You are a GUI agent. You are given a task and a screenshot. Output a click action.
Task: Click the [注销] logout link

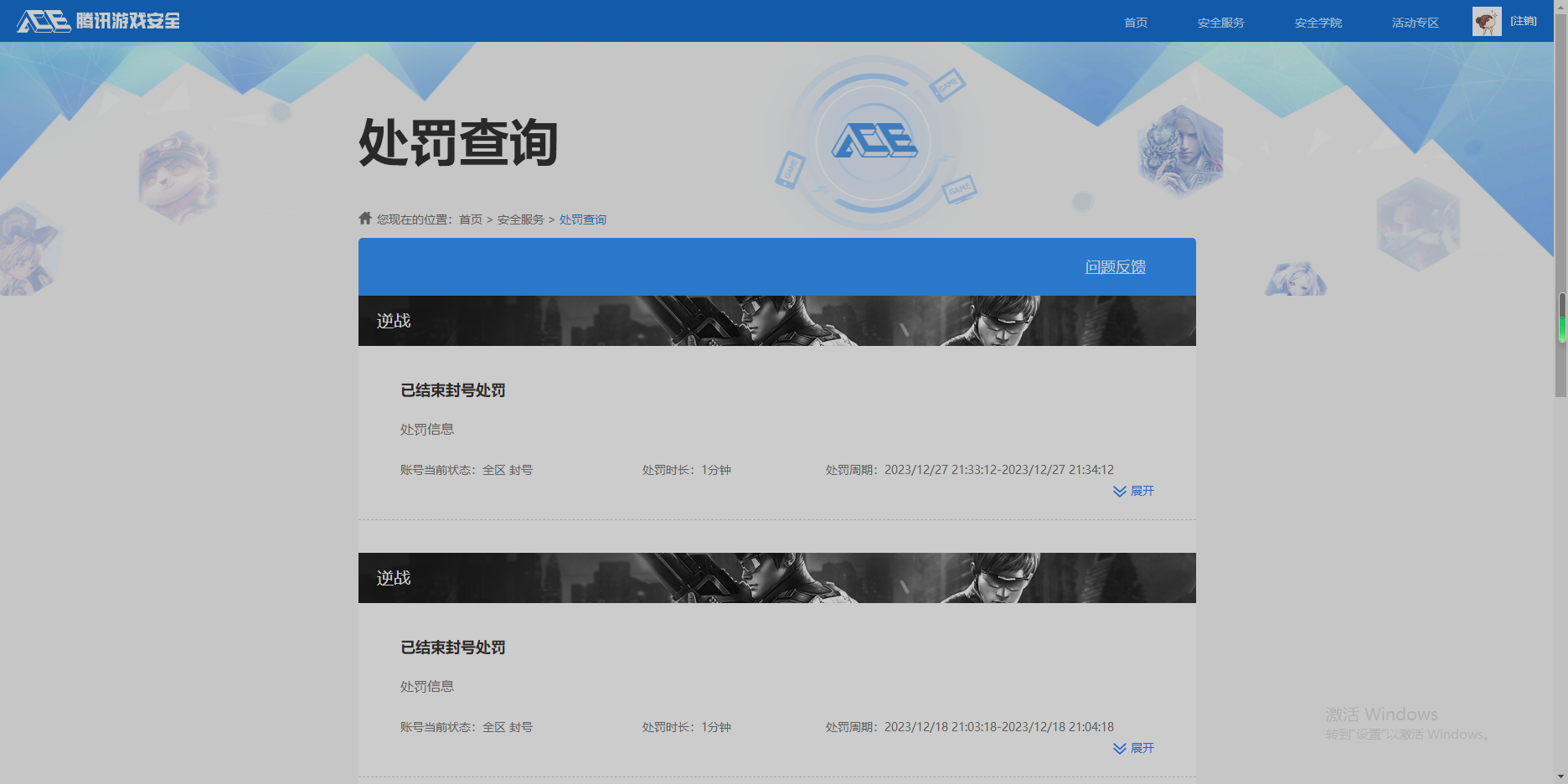pos(1524,21)
